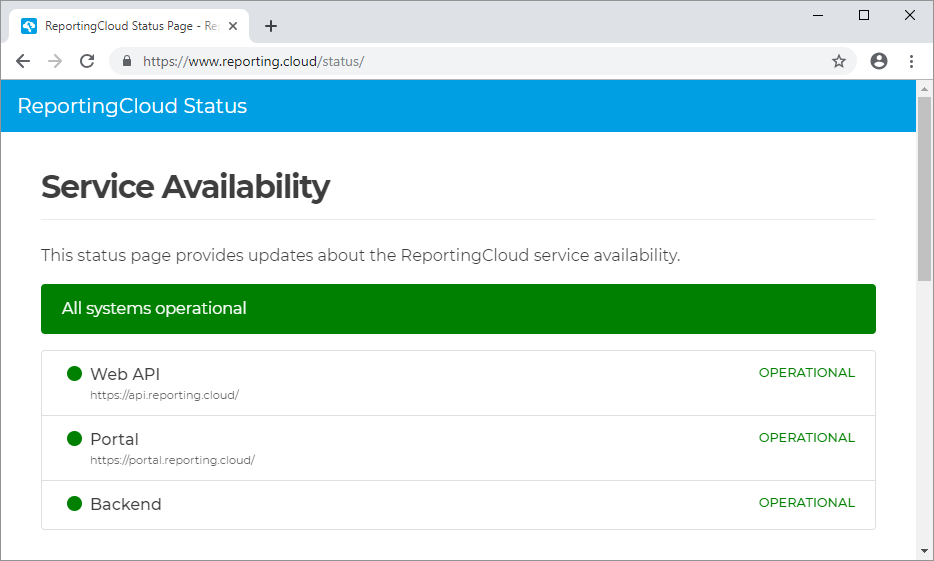Minimize the Chrome window
This screenshot has width=934, height=561.
tap(818, 15)
